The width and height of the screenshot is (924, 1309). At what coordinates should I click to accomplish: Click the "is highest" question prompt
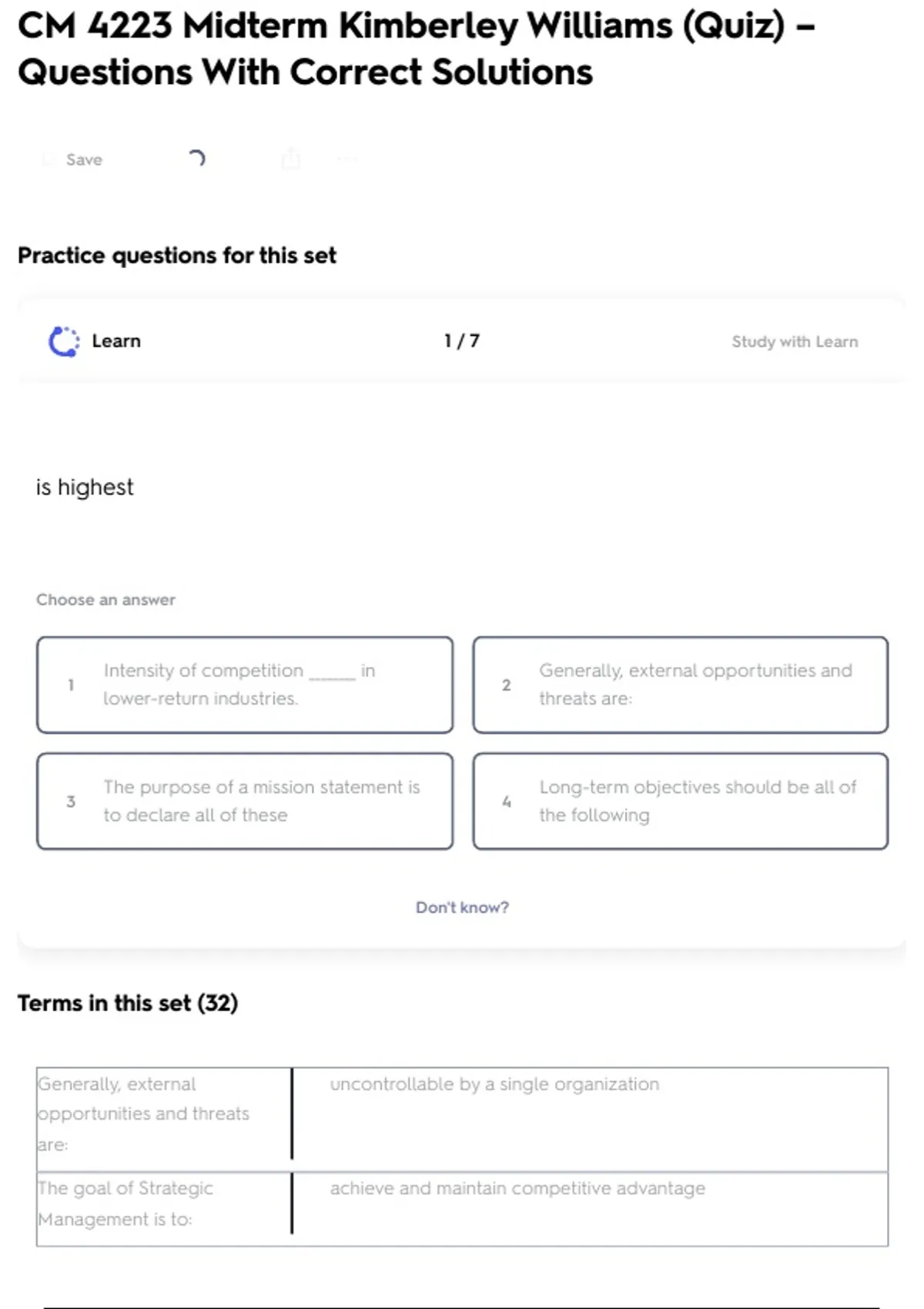coord(85,487)
